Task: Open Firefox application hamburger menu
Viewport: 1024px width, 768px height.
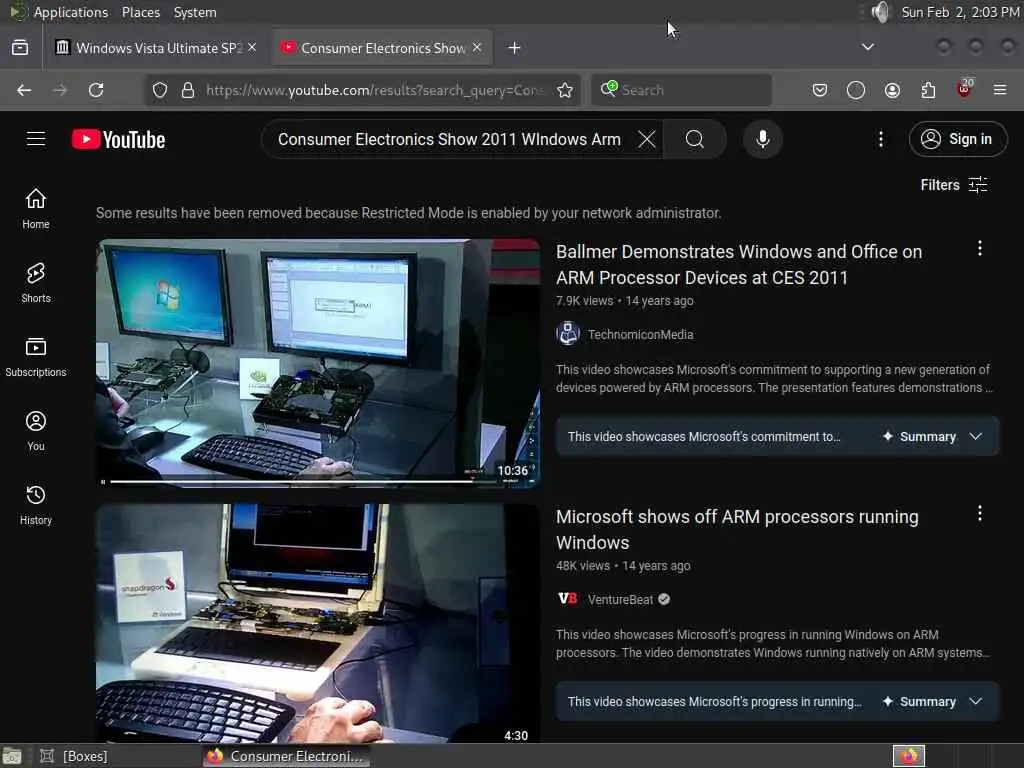Action: [x=1000, y=90]
